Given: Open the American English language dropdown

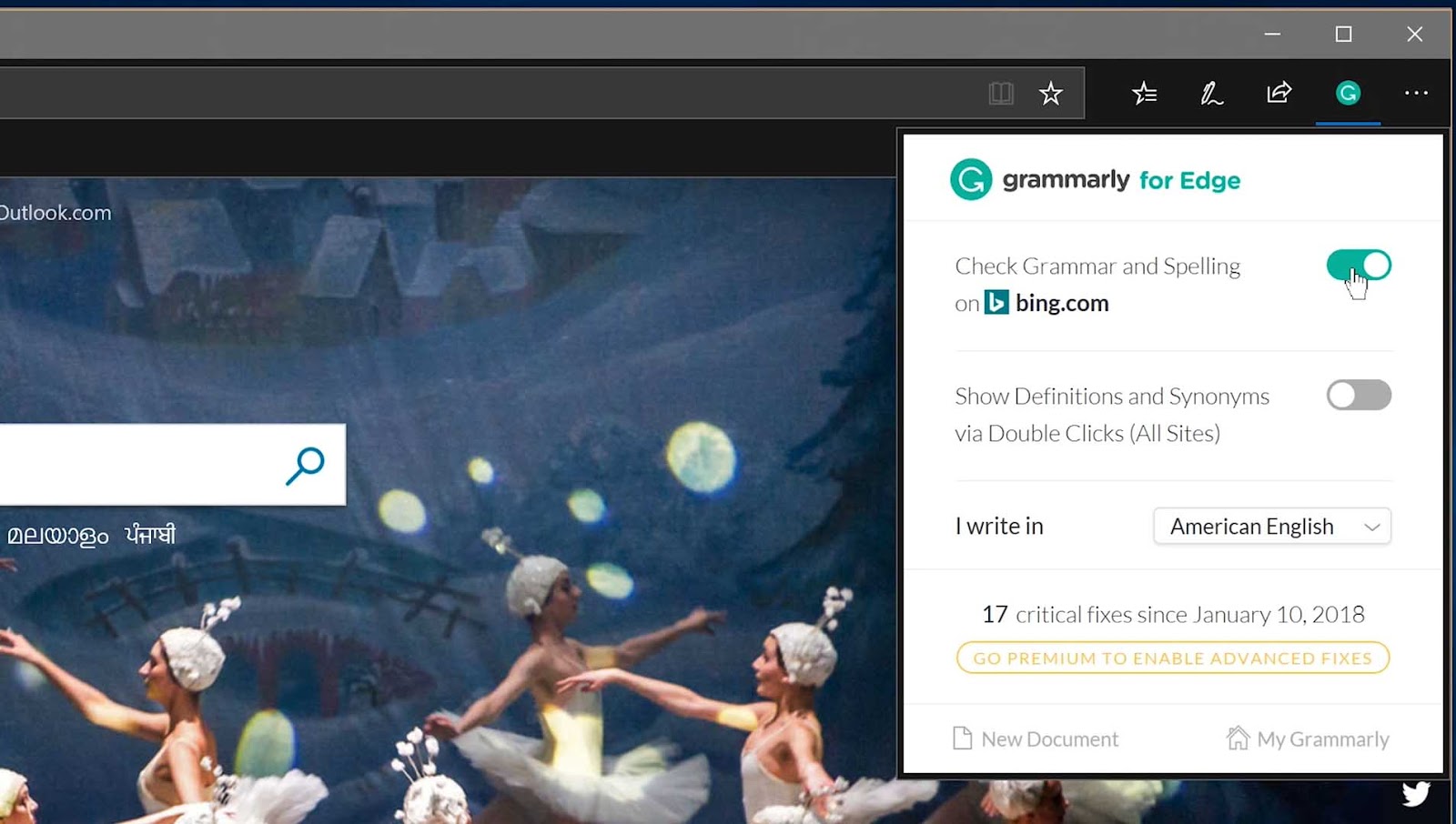Looking at the screenshot, I should click(1271, 526).
